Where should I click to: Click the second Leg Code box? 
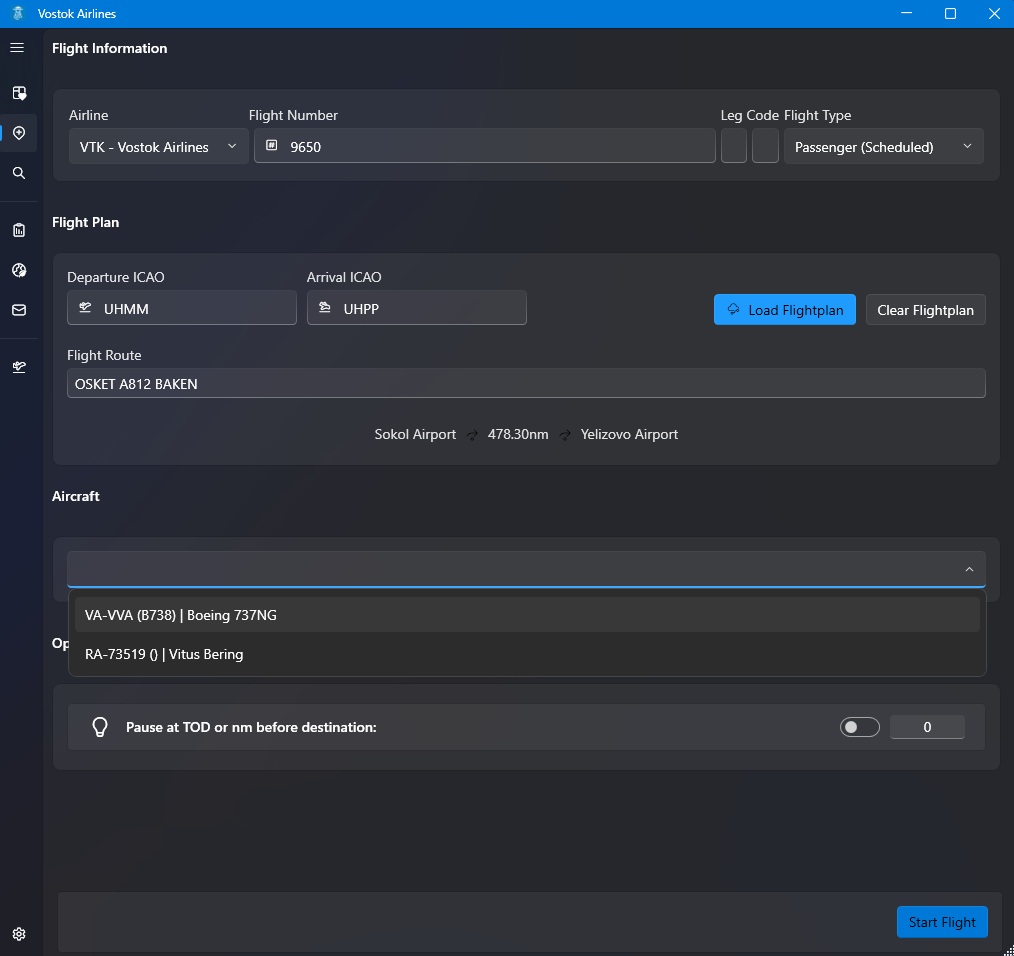[765, 146]
